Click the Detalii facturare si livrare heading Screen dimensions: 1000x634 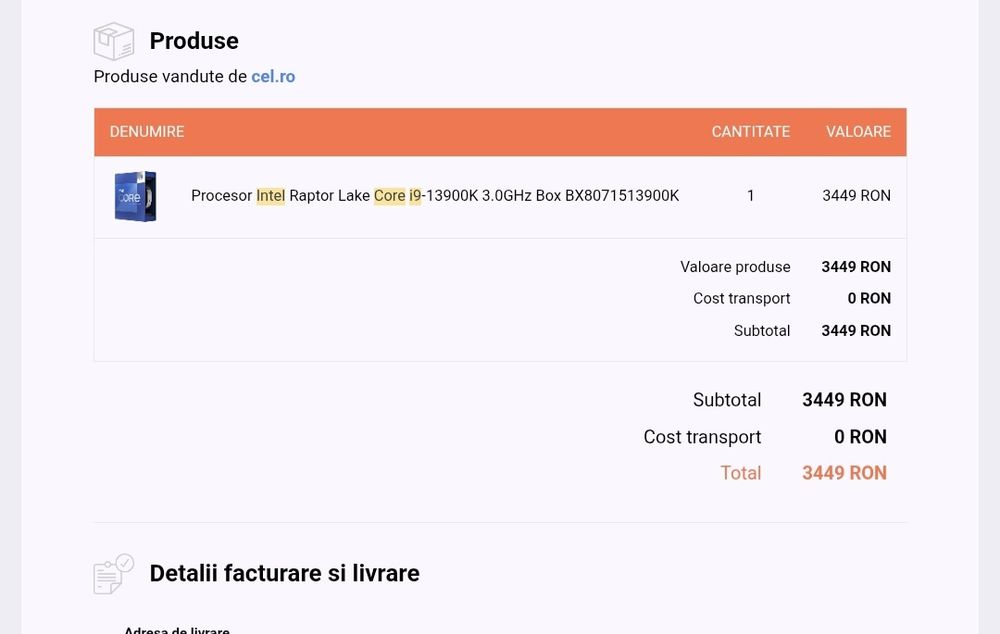click(x=284, y=573)
